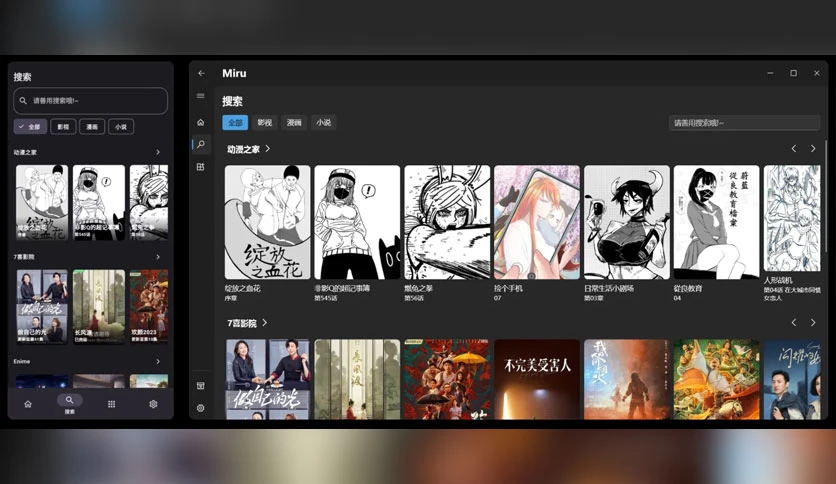The width and height of the screenshot is (836, 484).
Task: Focus the mobile panel search field
Action: point(91,100)
